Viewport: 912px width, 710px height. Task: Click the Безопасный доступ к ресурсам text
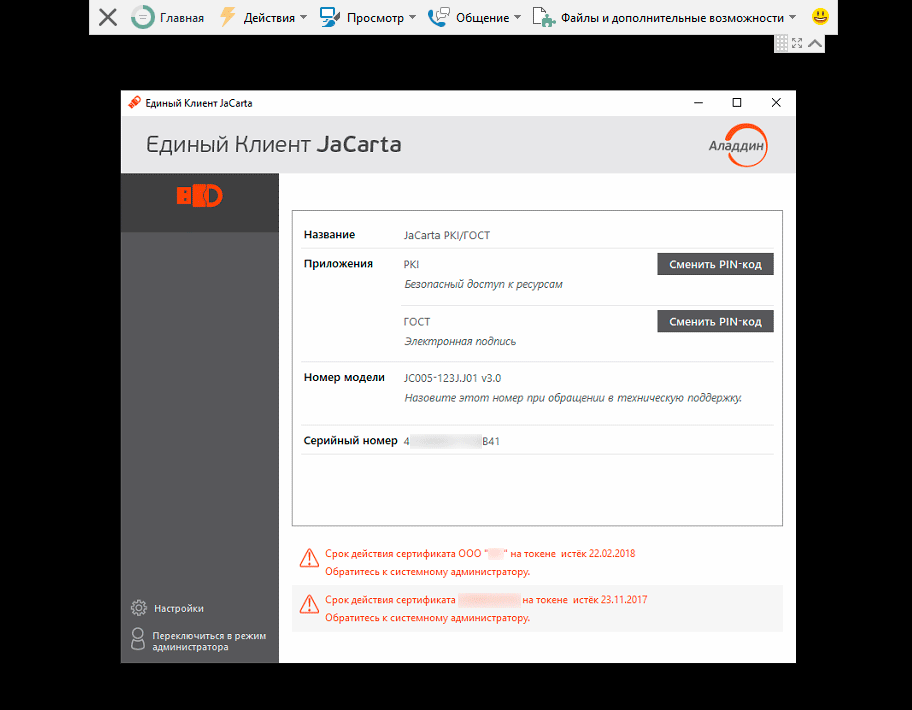(483, 284)
